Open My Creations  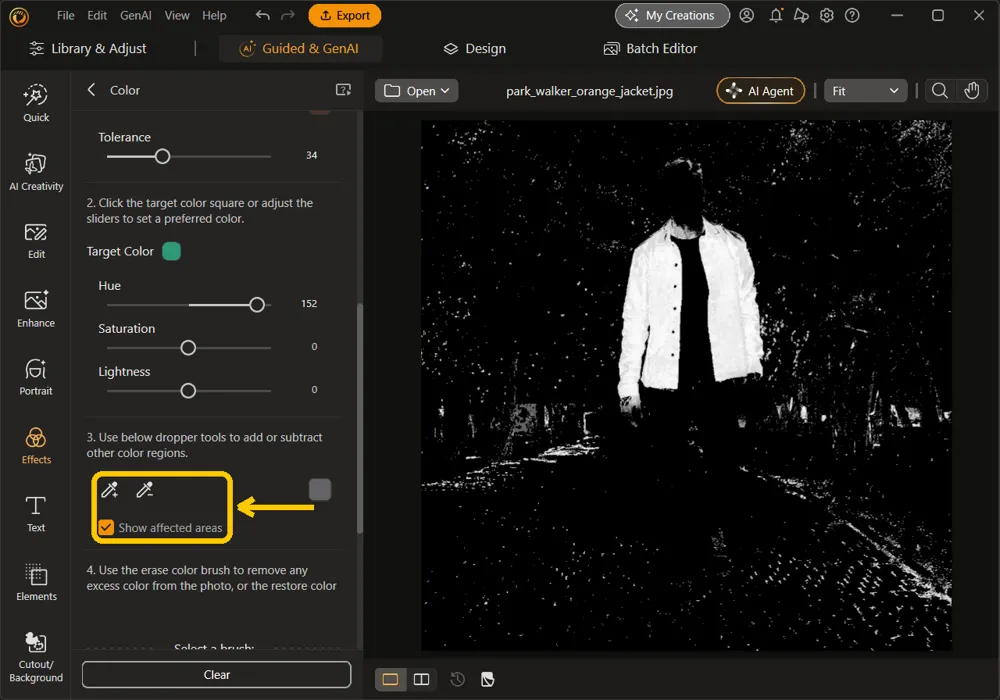[x=672, y=15]
